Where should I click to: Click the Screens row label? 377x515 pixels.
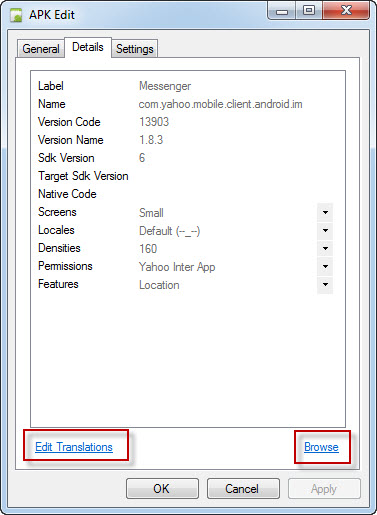[x=57, y=212]
